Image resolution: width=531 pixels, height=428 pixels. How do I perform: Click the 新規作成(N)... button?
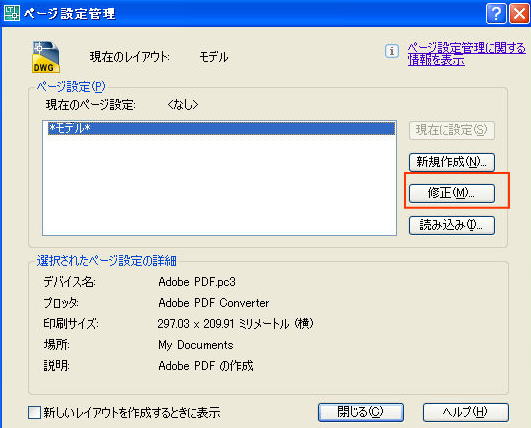click(x=452, y=162)
